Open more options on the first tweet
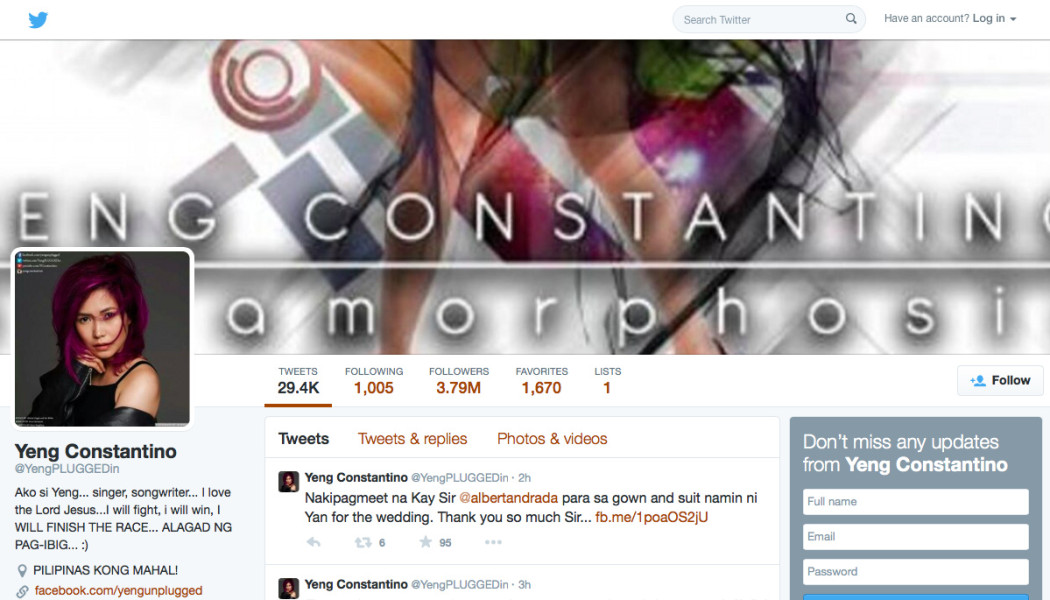This screenshot has width=1050, height=600. click(x=493, y=542)
